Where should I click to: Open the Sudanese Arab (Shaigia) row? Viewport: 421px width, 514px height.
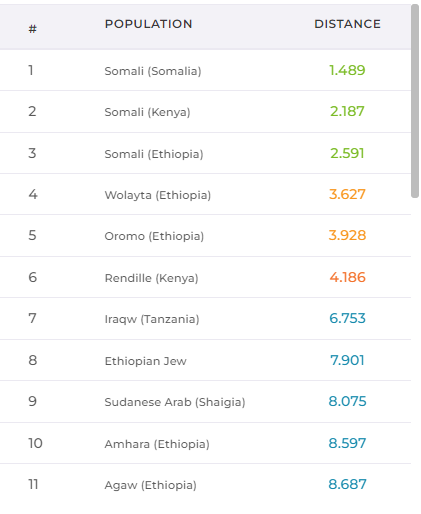point(205,402)
